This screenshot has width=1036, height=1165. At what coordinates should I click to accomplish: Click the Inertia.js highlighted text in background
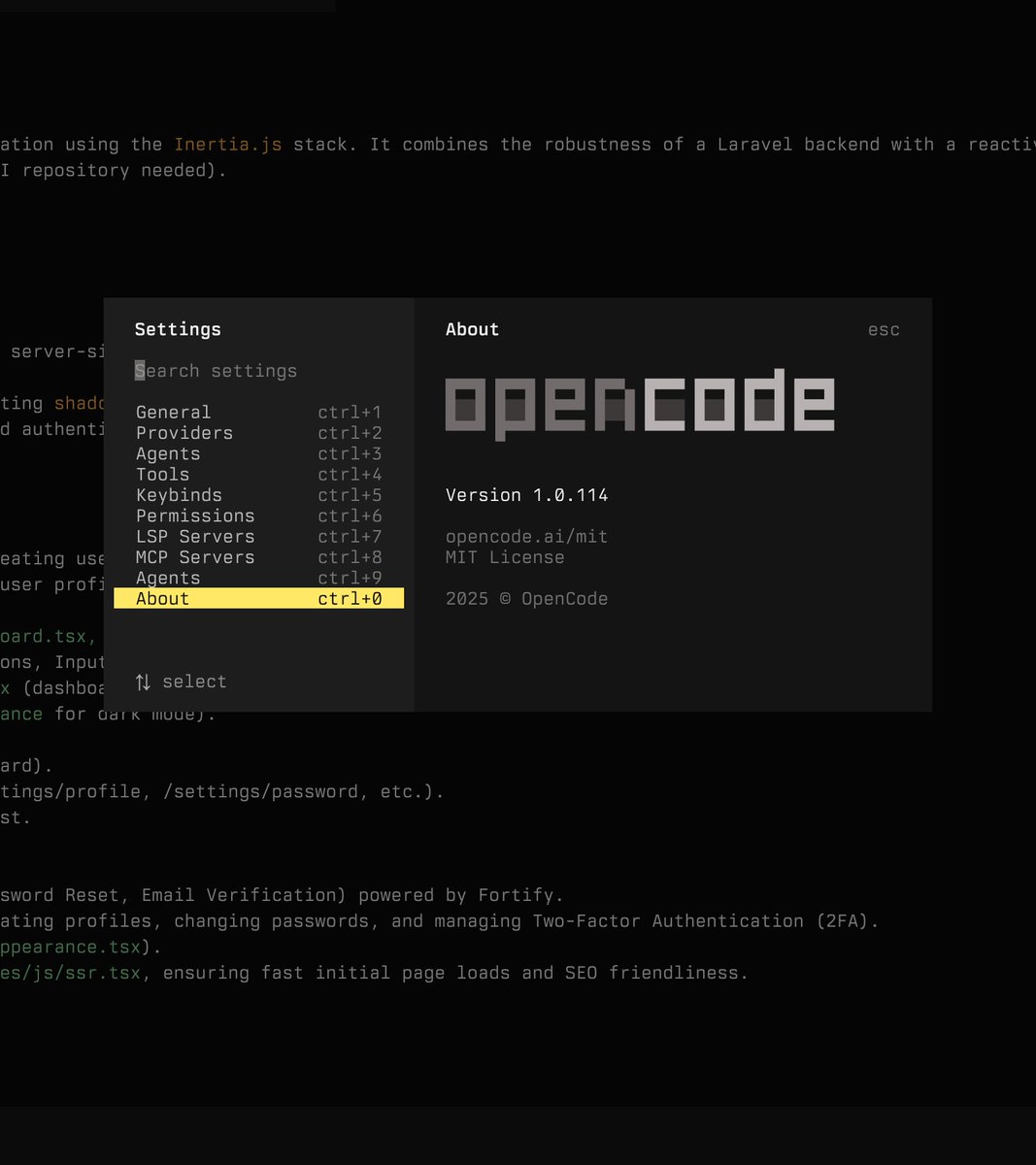pos(228,144)
